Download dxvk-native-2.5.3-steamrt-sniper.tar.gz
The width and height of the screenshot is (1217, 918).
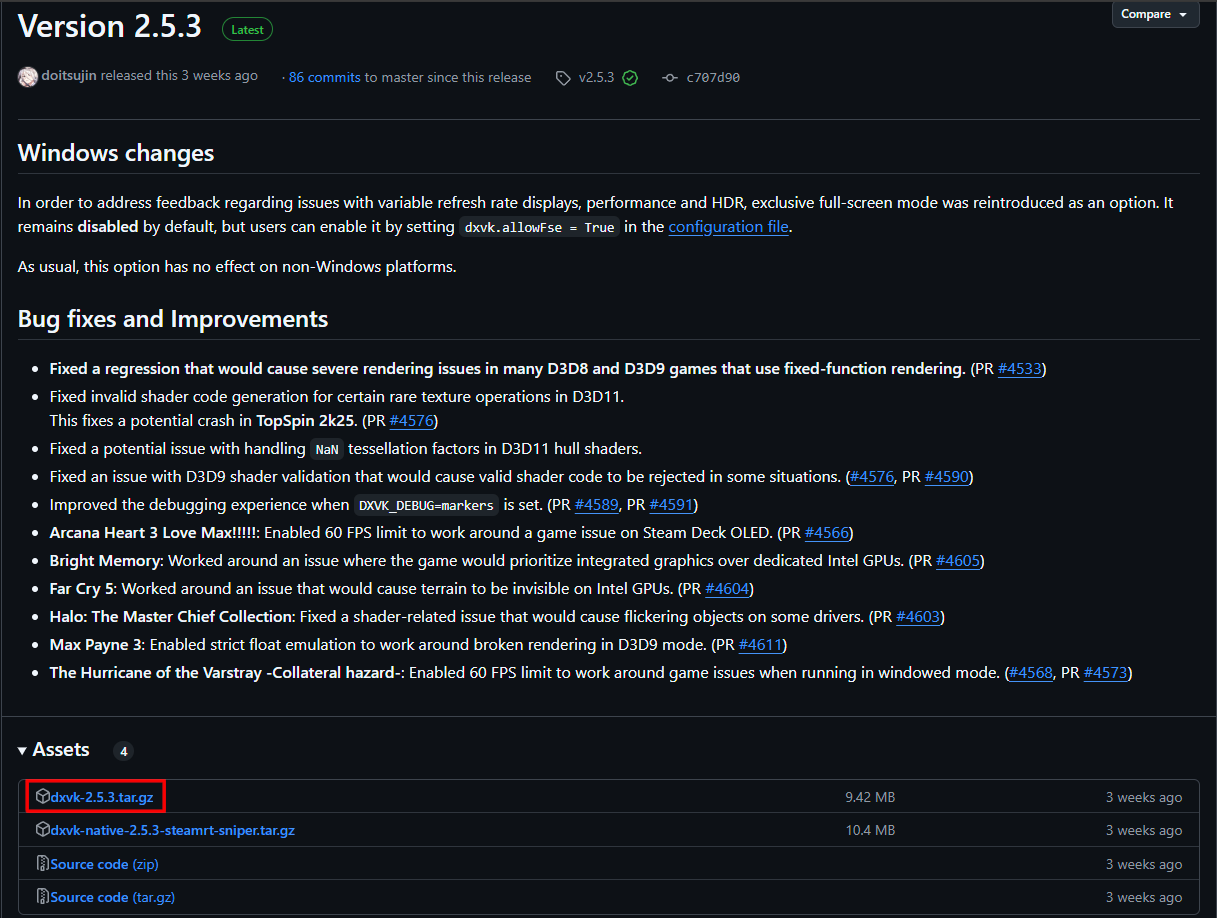click(x=173, y=830)
